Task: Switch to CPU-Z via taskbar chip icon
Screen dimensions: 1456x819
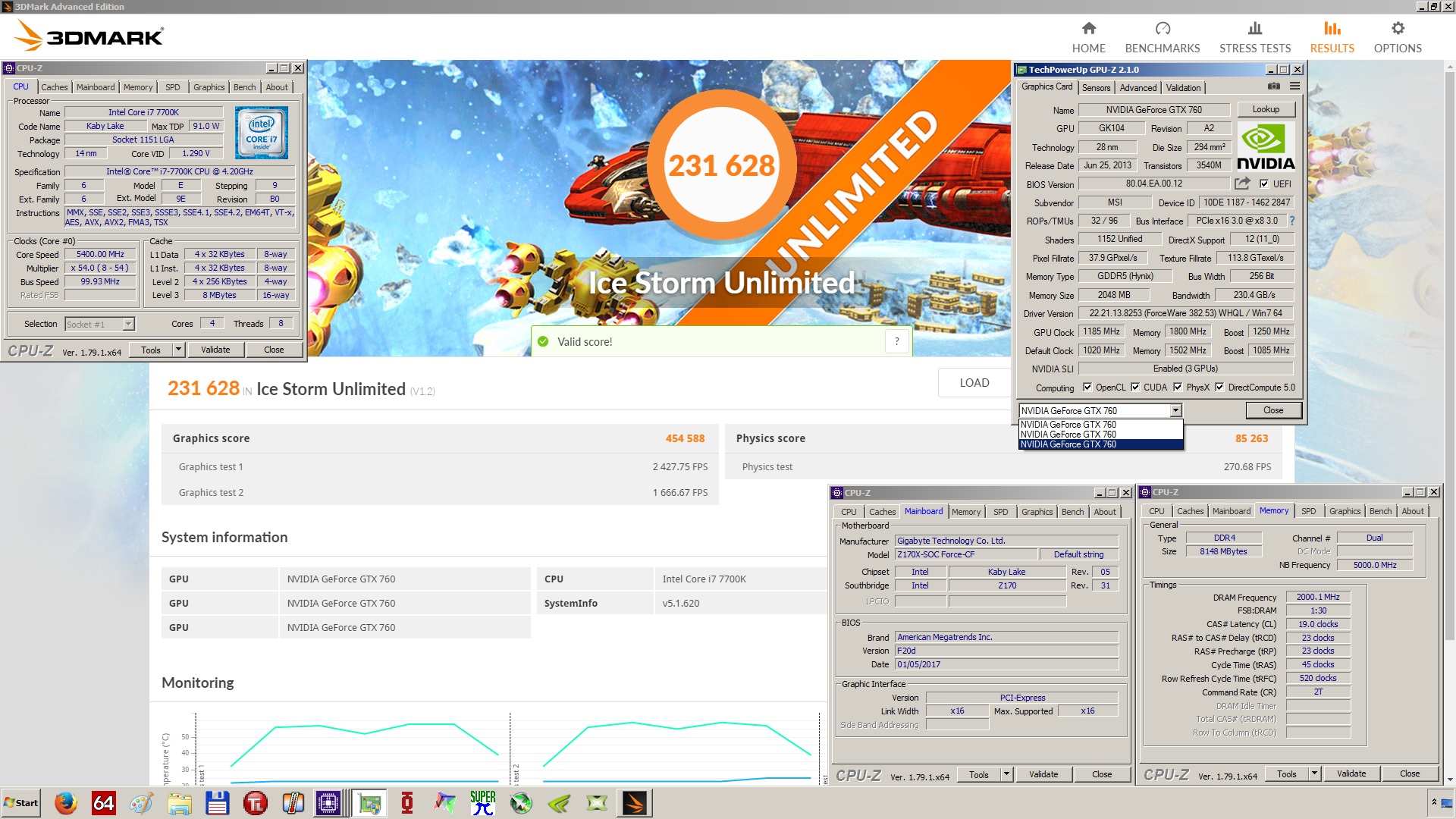Action: 328,803
